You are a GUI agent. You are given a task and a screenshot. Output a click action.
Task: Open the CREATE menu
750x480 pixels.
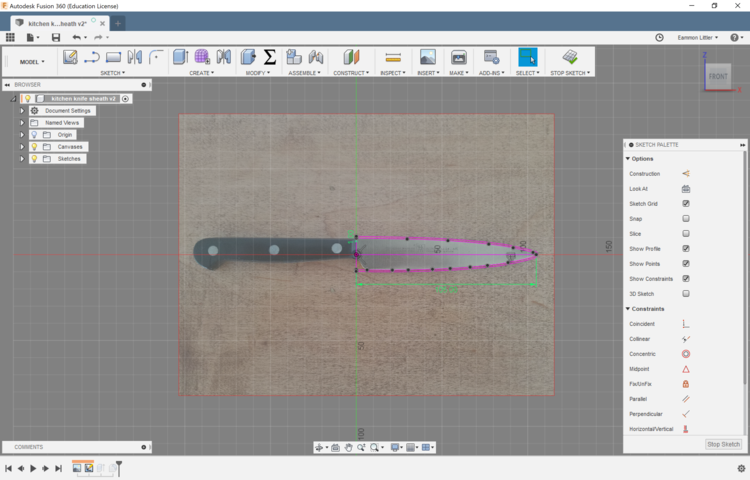pos(201,73)
